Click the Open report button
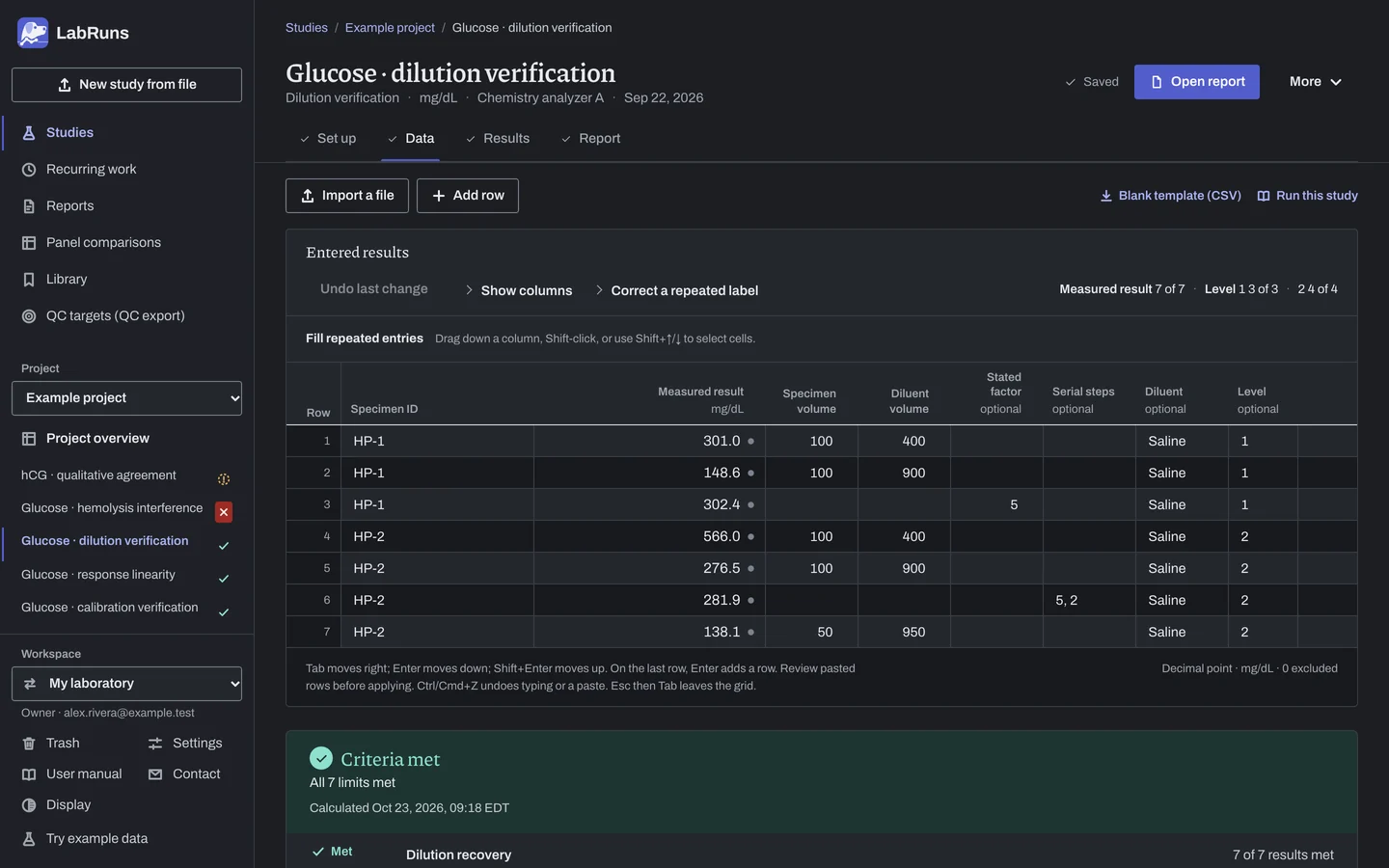This screenshot has width=1389, height=868. point(1197,82)
